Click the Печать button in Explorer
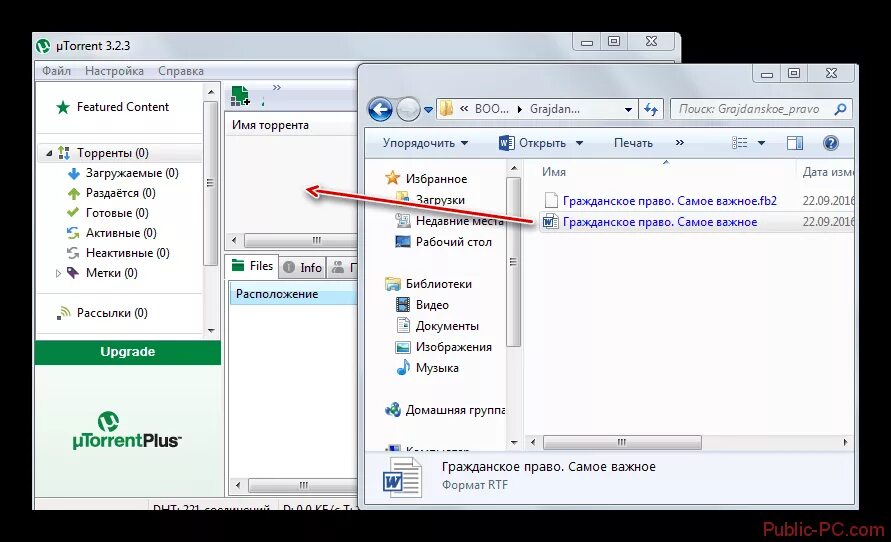Image resolution: width=891 pixels, height=542 pixels. 633,143
